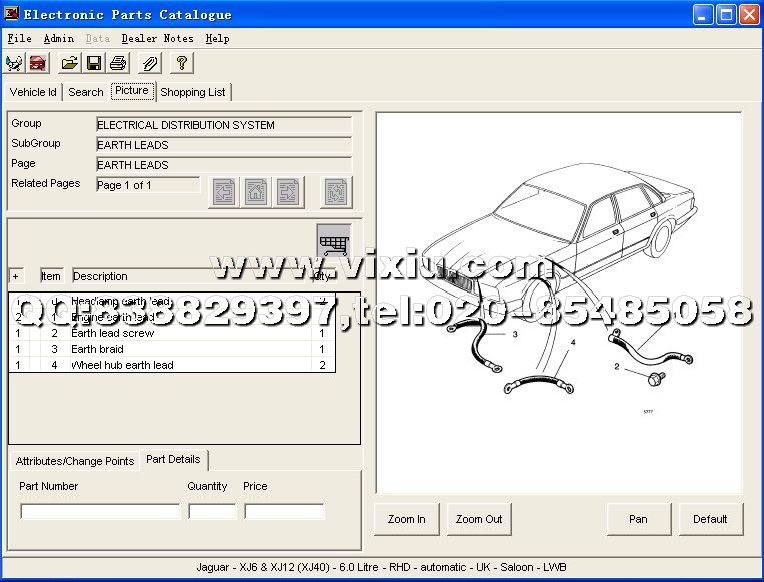Image resolution: width=764 pixels, height=582 pixels.
Task: Click the paperclip attachment icon
Action: point(149,63)
